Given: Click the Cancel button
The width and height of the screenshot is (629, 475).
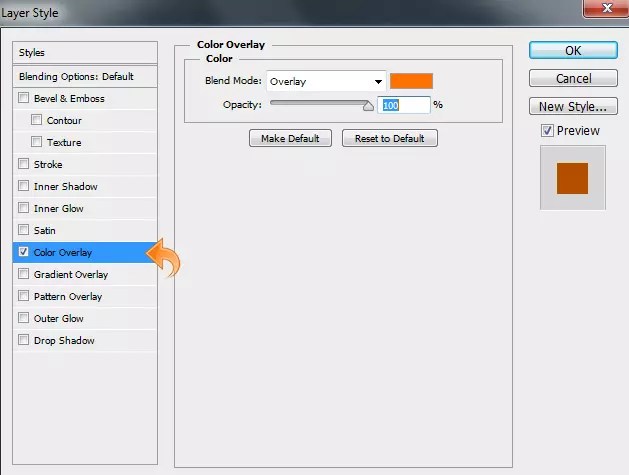Looking at the screenshot, I should point(573,78).
